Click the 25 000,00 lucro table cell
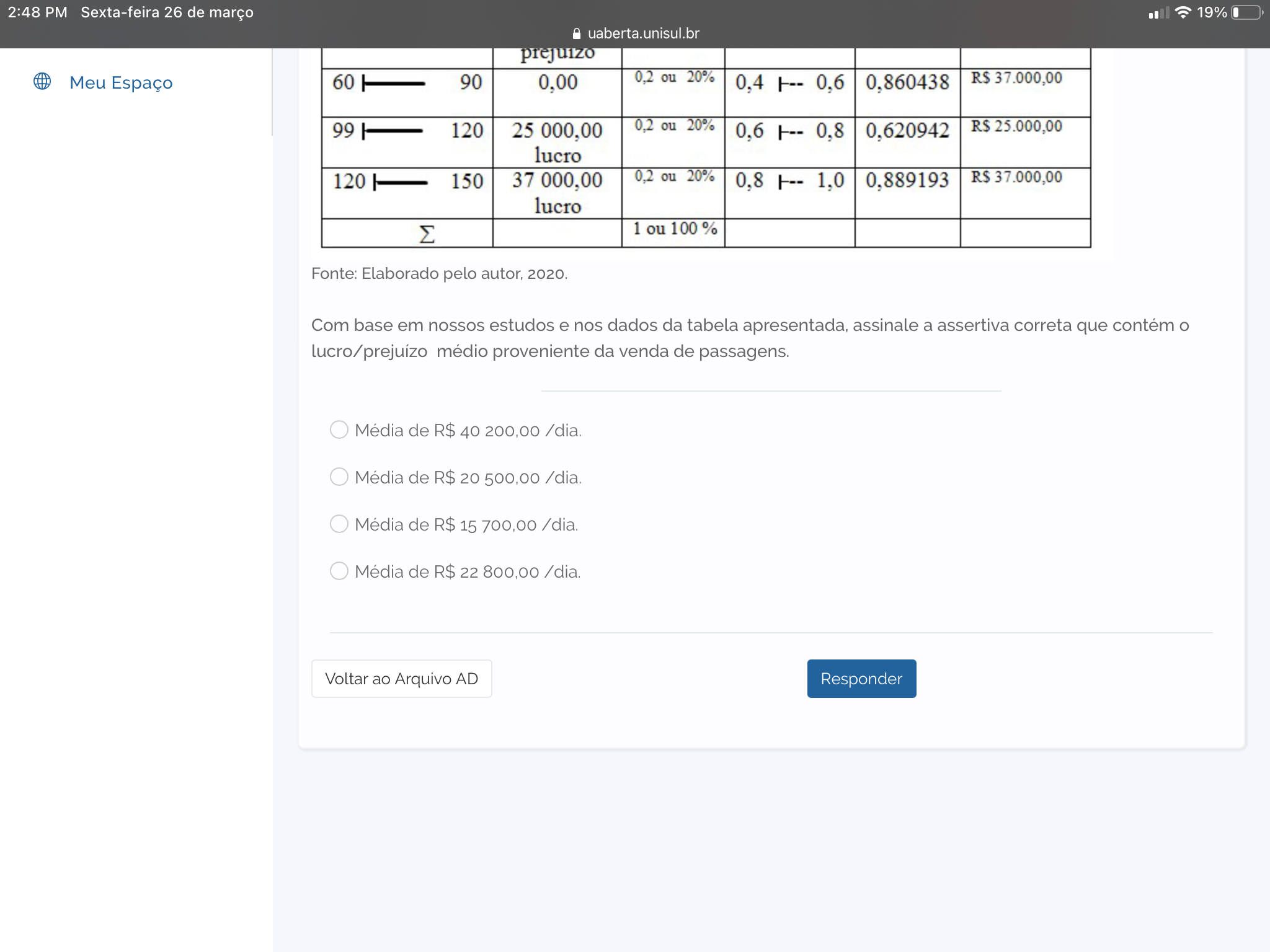The image size is (1270, 952). [x=557, y=142]
